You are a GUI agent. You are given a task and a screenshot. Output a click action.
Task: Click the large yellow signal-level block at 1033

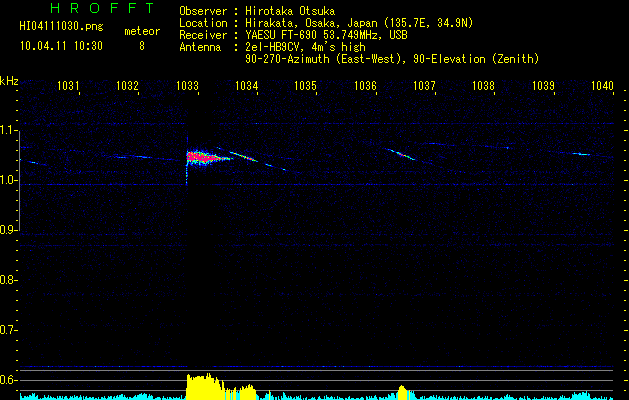[x=205, y=386]
